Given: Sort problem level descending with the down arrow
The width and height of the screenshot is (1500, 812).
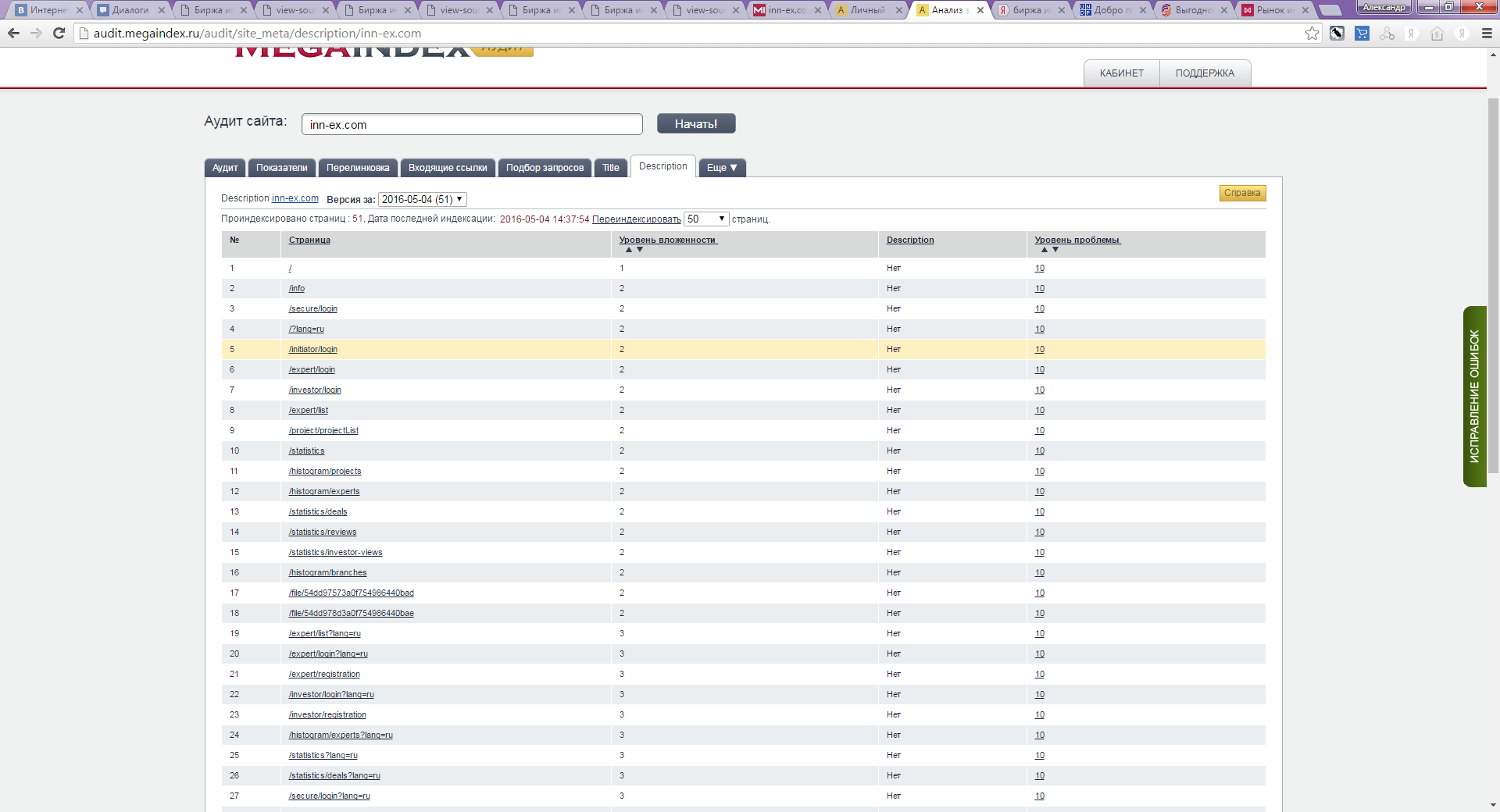Looking at the screenshot, I should click(1055, 250).
